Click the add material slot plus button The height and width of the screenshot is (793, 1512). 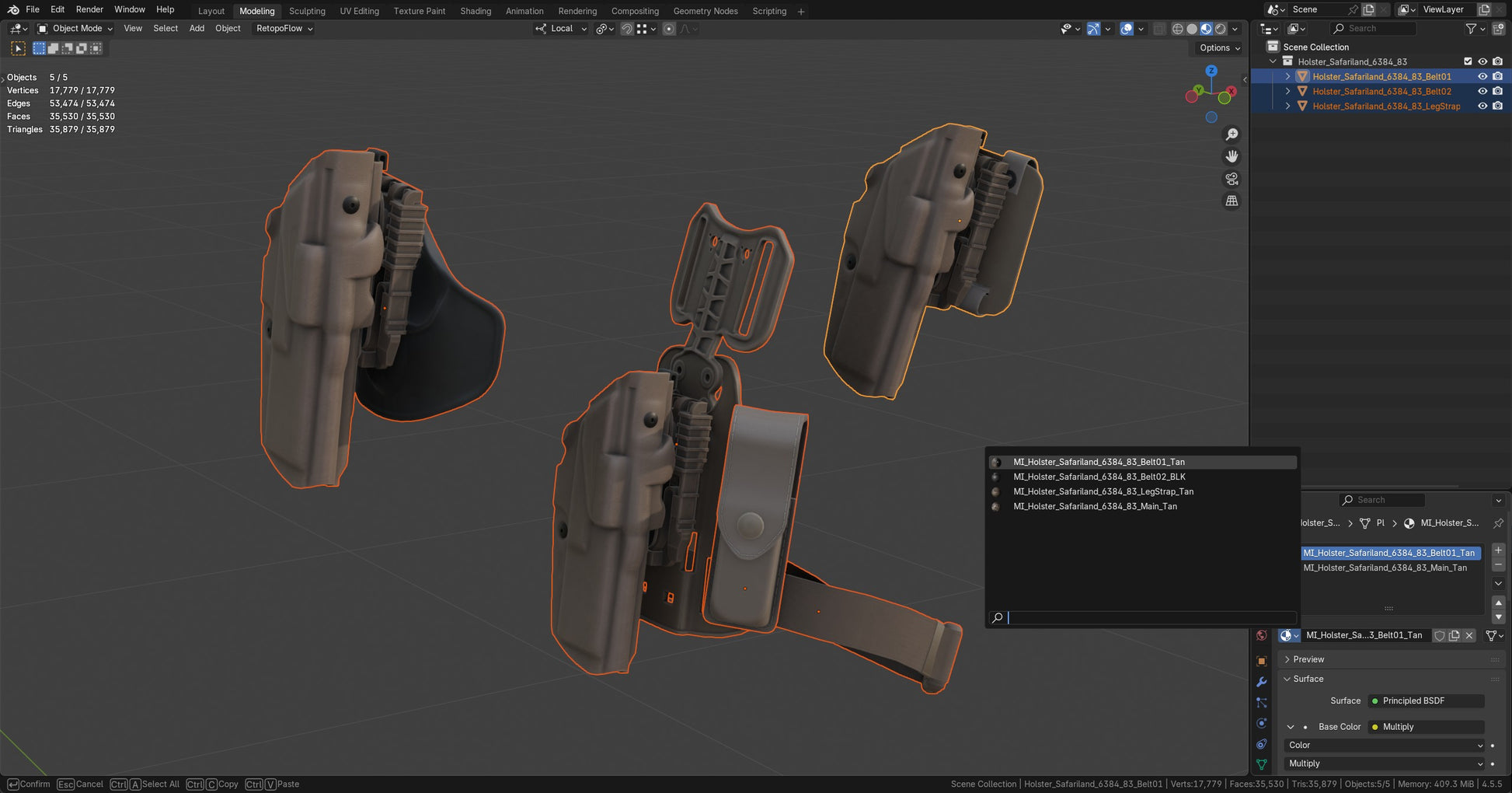(x=1498, y=550)
